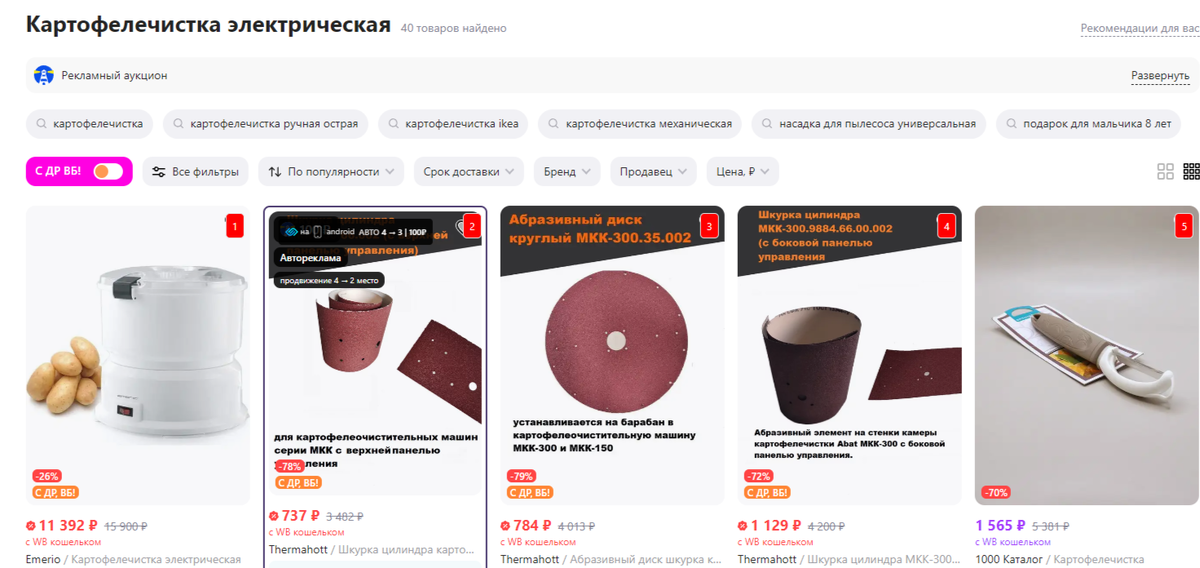Open the 'Бренд' filter dropdown

567,172
